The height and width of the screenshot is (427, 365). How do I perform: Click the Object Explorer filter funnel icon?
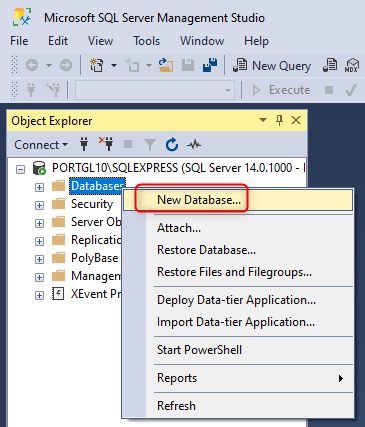click(x=150, y=145)
